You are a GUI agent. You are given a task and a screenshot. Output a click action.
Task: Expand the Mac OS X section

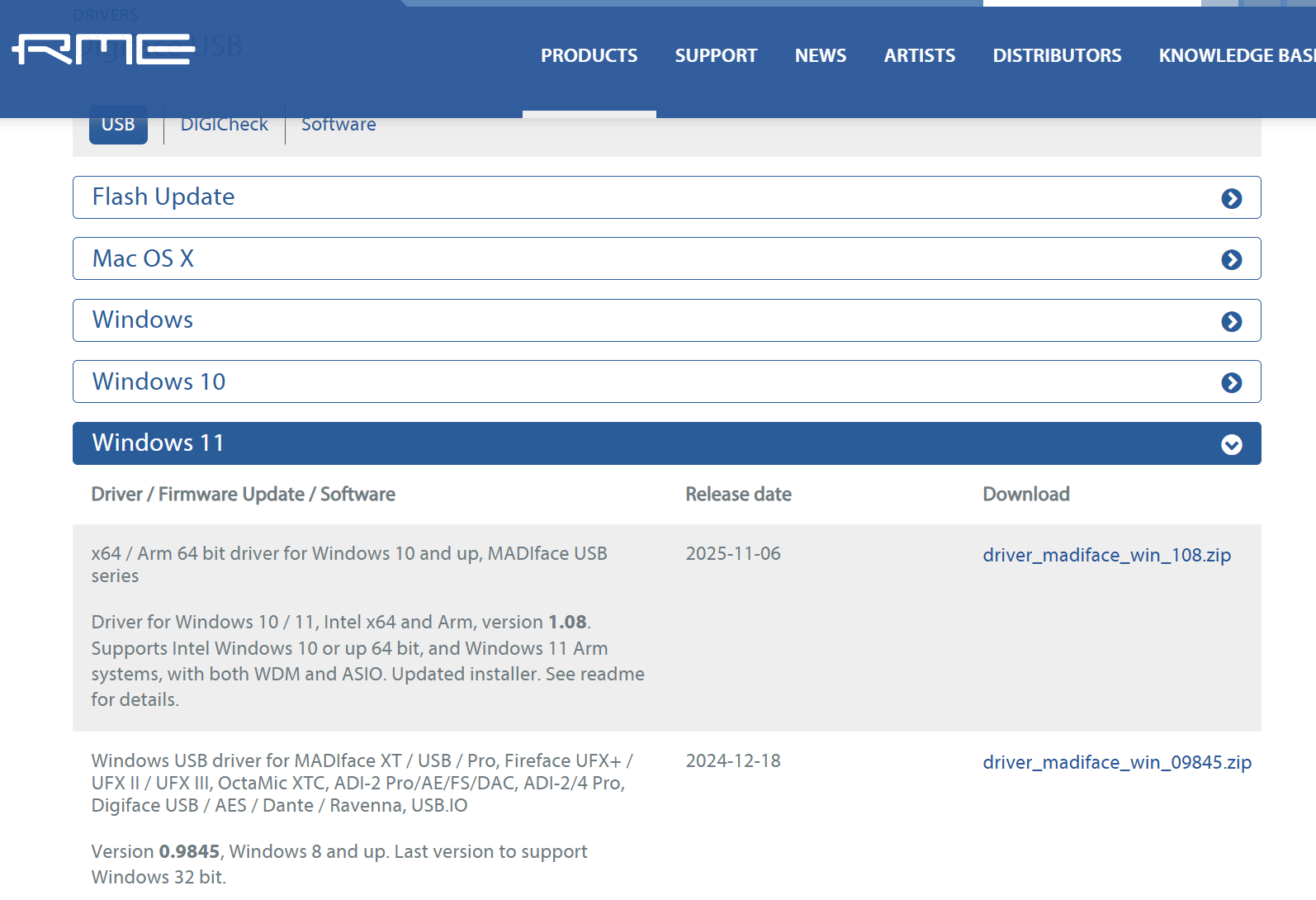(x=143, y=258)
